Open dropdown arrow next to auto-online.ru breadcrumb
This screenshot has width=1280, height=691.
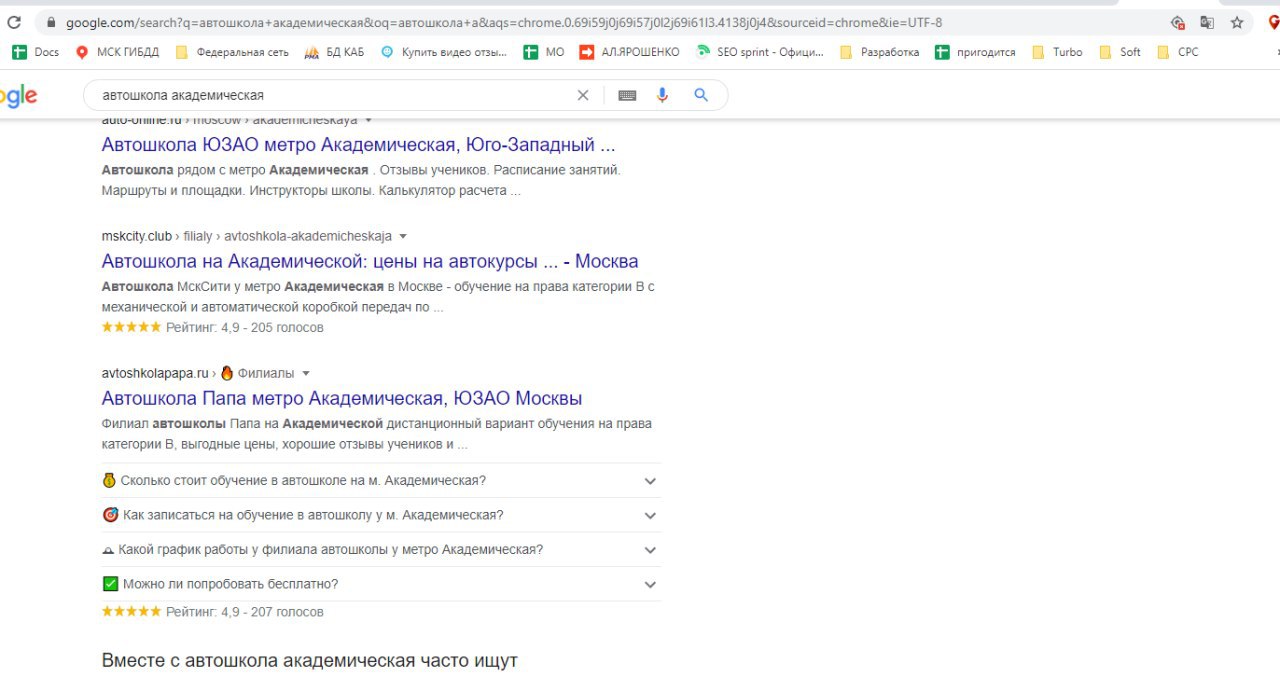click(368, 120)
